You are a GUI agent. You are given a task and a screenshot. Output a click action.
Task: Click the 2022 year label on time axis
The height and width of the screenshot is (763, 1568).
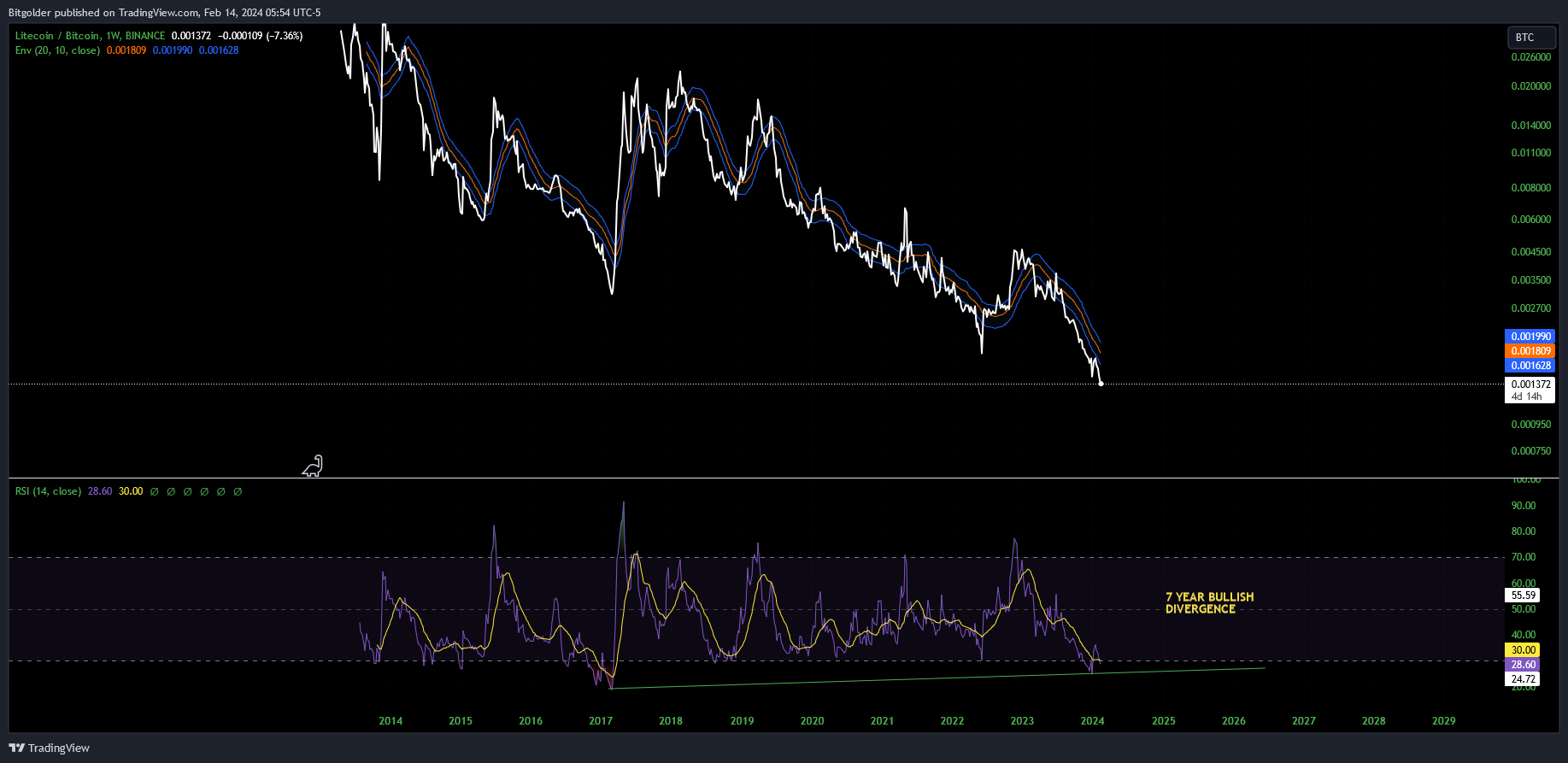[x=952, y=721]
